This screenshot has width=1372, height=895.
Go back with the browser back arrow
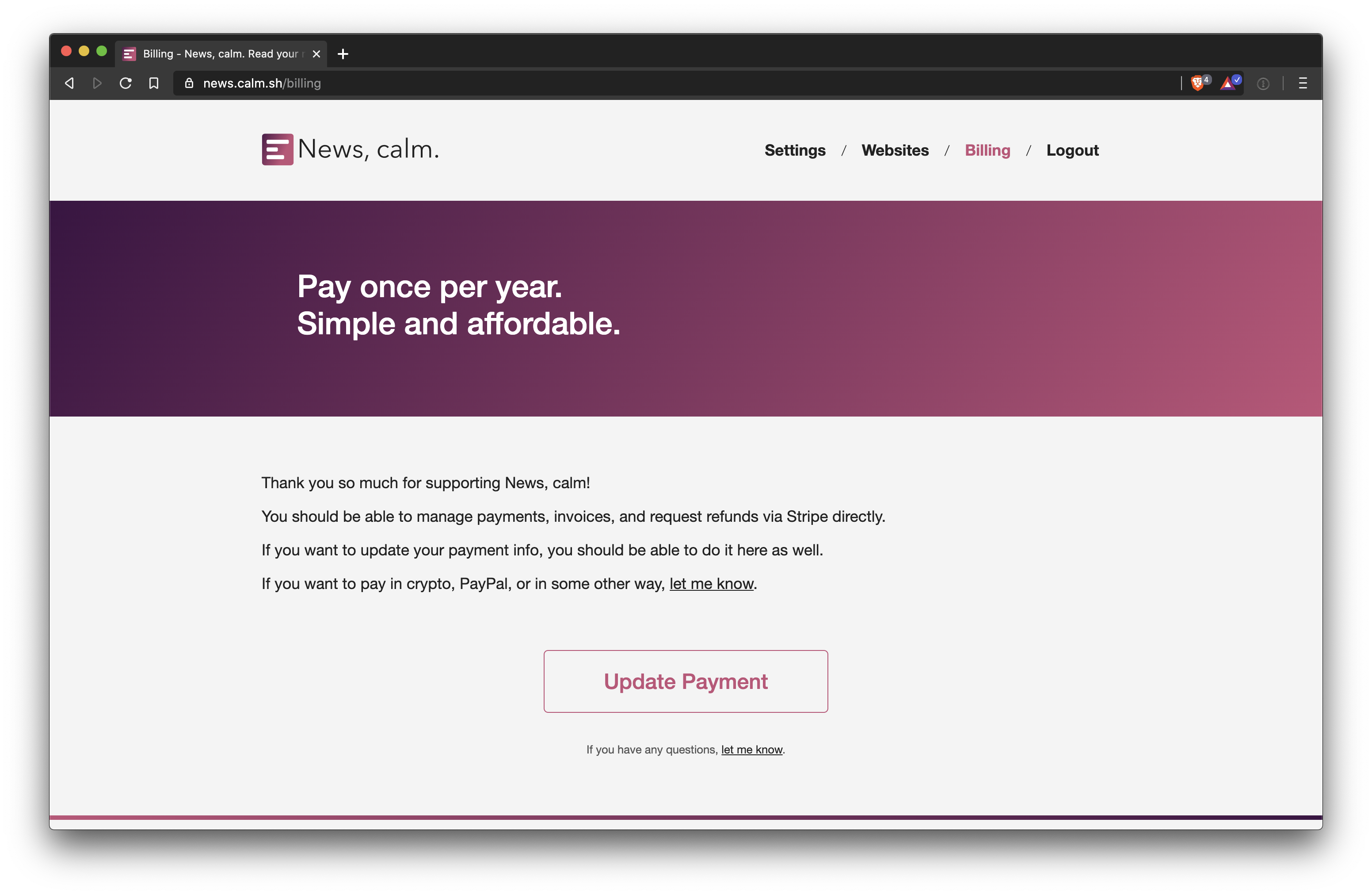[69, 84]
